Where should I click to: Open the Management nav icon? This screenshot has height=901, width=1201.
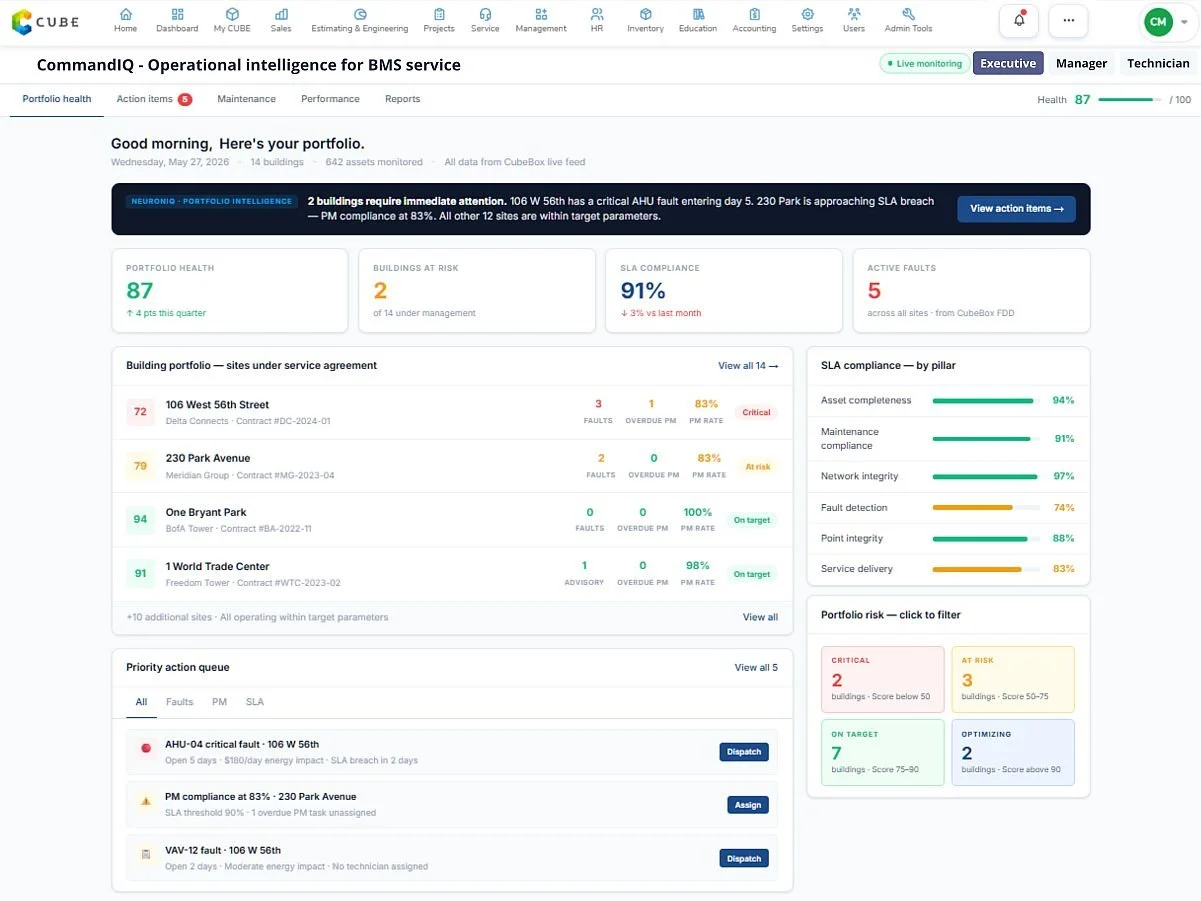[x=541, y=14]
